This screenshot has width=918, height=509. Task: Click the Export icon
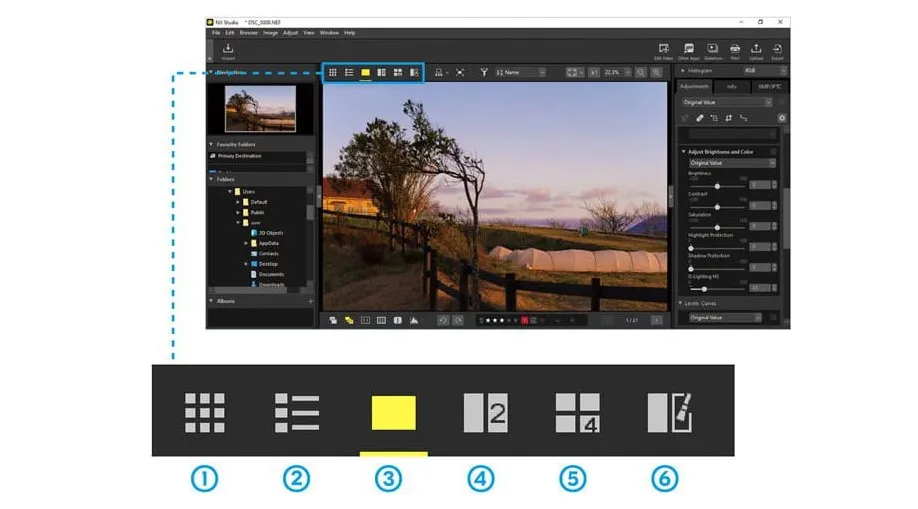click(x=777, y=50)
